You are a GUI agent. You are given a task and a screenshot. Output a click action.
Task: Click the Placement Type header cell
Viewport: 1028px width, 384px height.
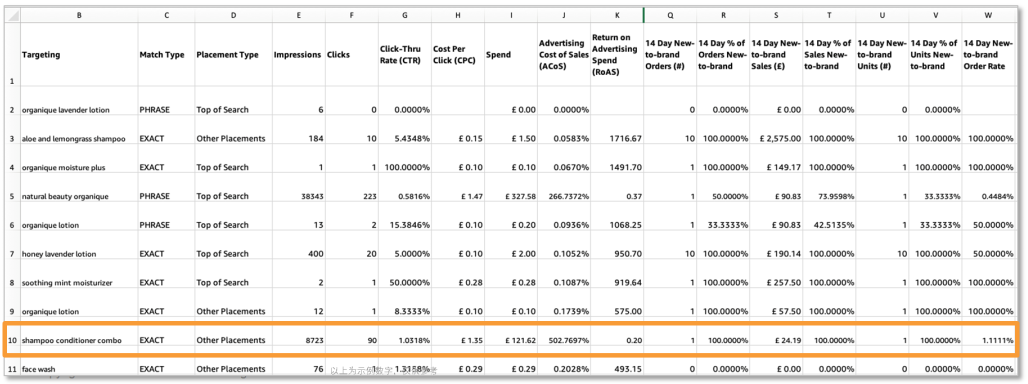coord(233,55)
